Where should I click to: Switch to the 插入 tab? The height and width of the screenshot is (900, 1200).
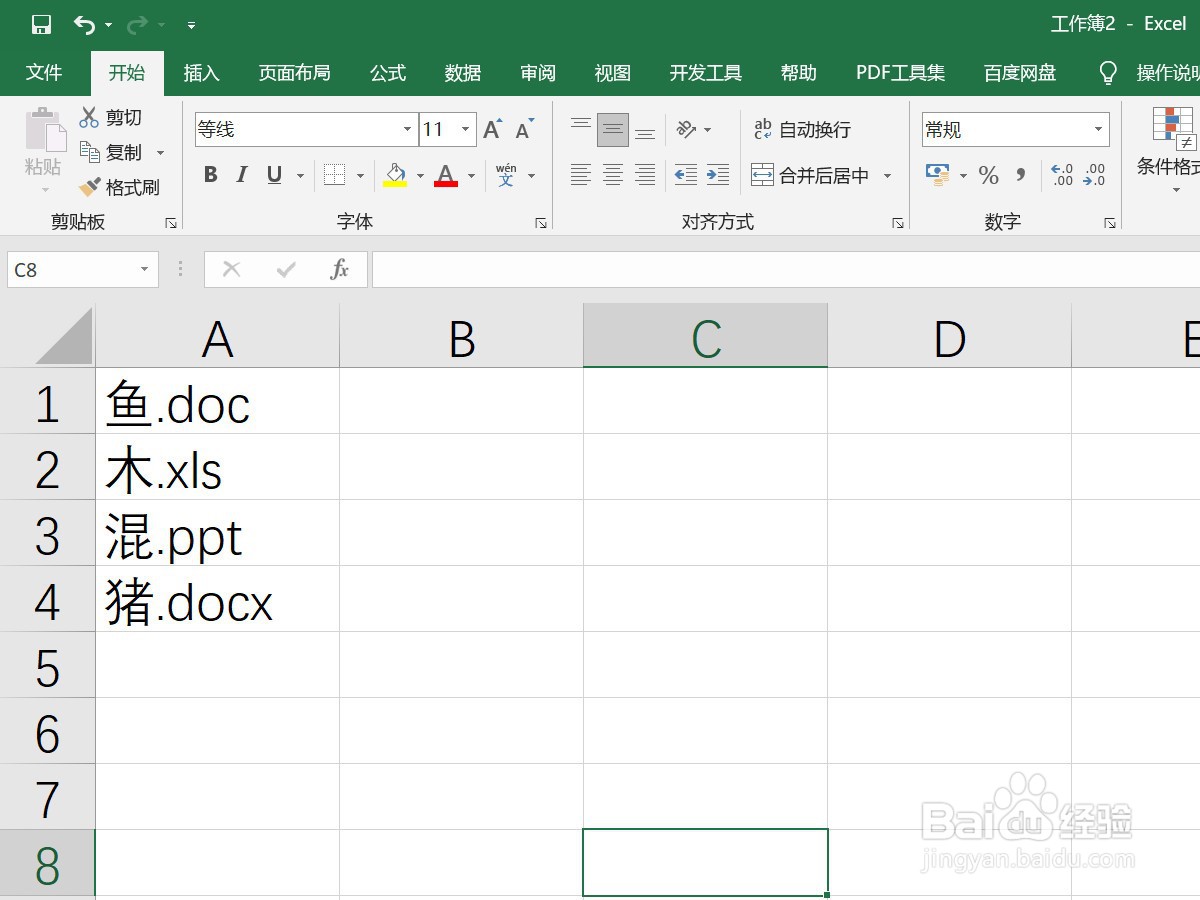click(201, 73)
